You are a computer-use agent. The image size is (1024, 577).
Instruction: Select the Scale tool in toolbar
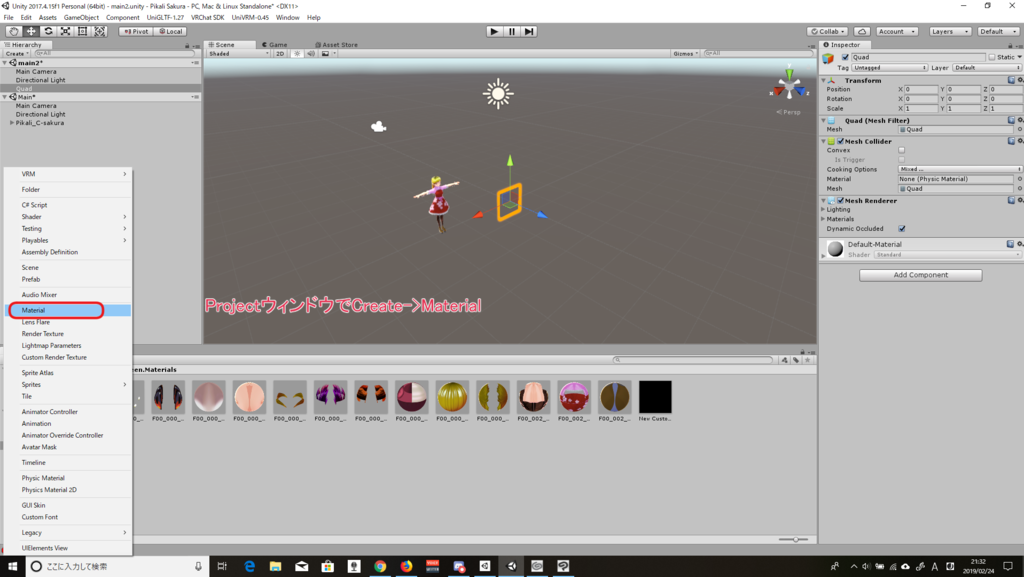click(x=65, y=31)
